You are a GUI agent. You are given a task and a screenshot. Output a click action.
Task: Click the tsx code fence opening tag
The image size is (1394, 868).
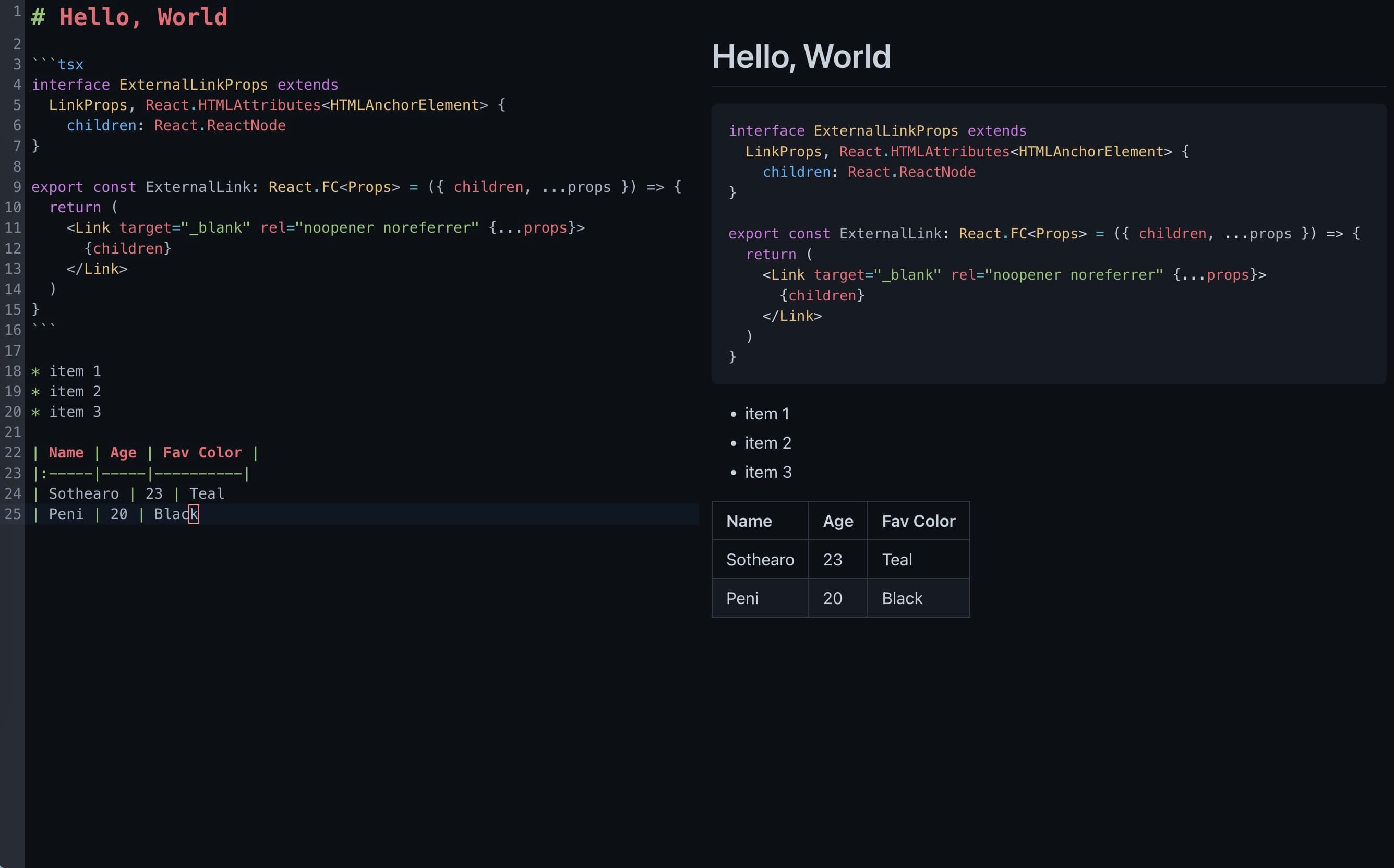(57, 63)
